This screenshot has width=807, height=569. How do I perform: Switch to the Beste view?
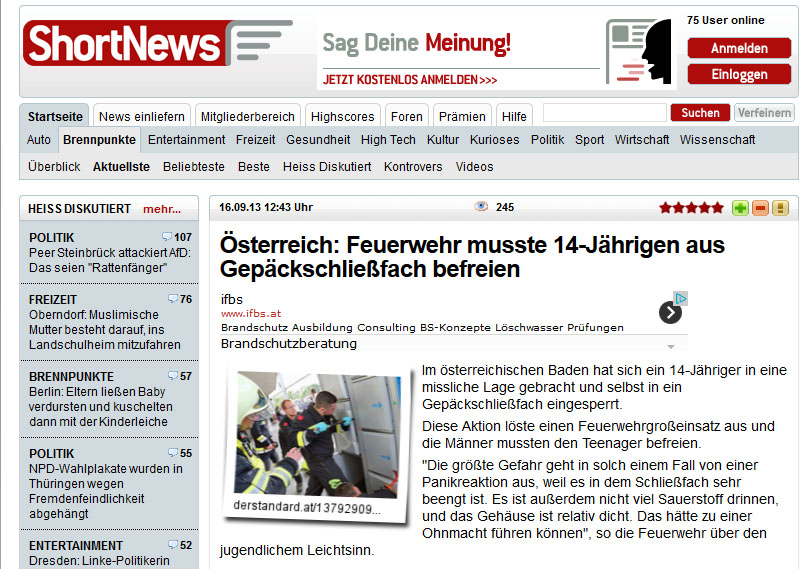pos(254,167)
